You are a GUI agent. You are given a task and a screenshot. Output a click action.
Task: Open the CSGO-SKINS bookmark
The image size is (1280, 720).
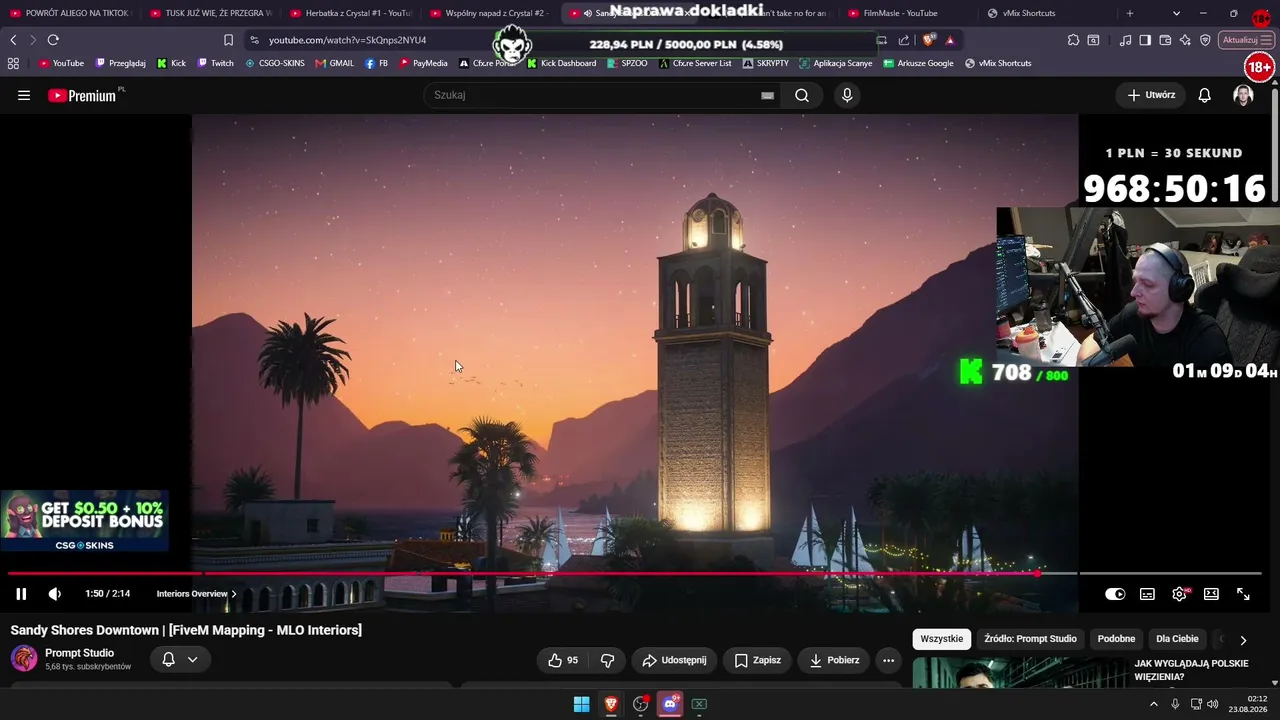(x=275, y=63)
